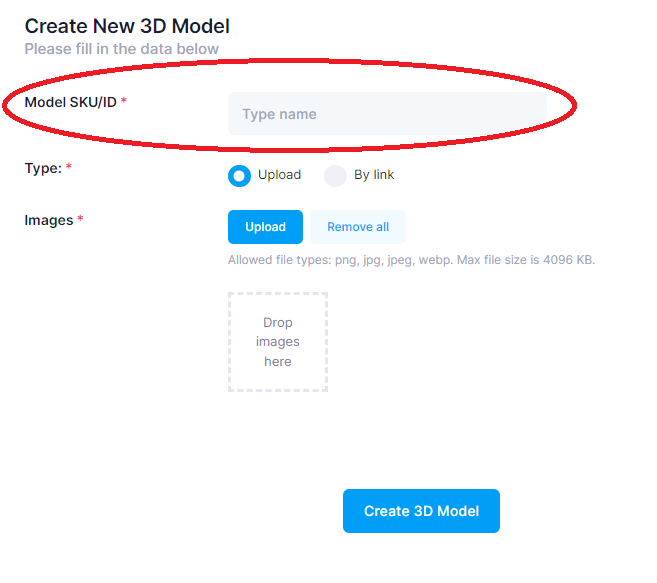Submit with the Create 3D Model button
657x583 pixels.
tap(421, 511)
